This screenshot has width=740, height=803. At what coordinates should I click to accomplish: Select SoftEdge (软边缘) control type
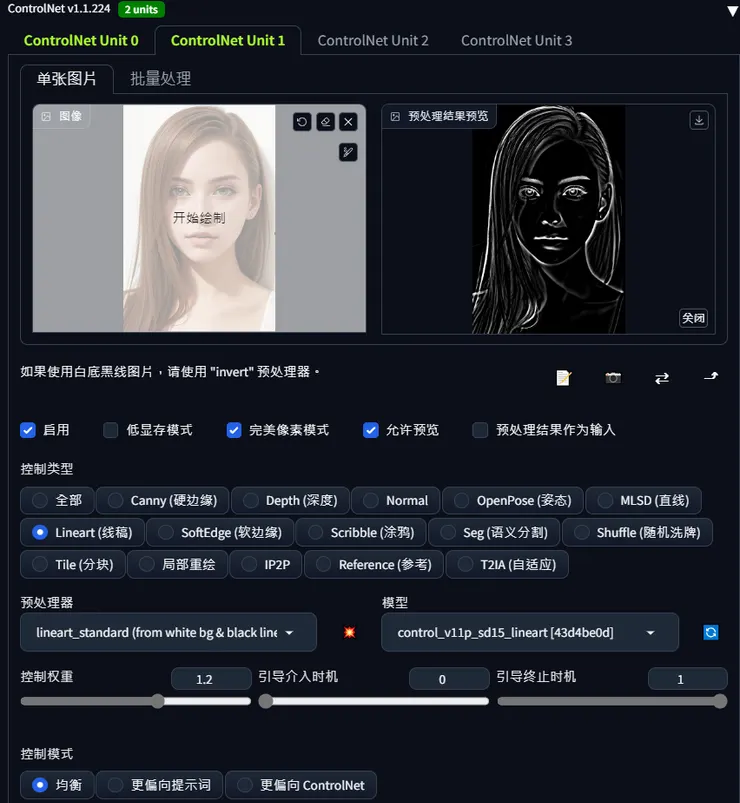[x=220, y=533]
